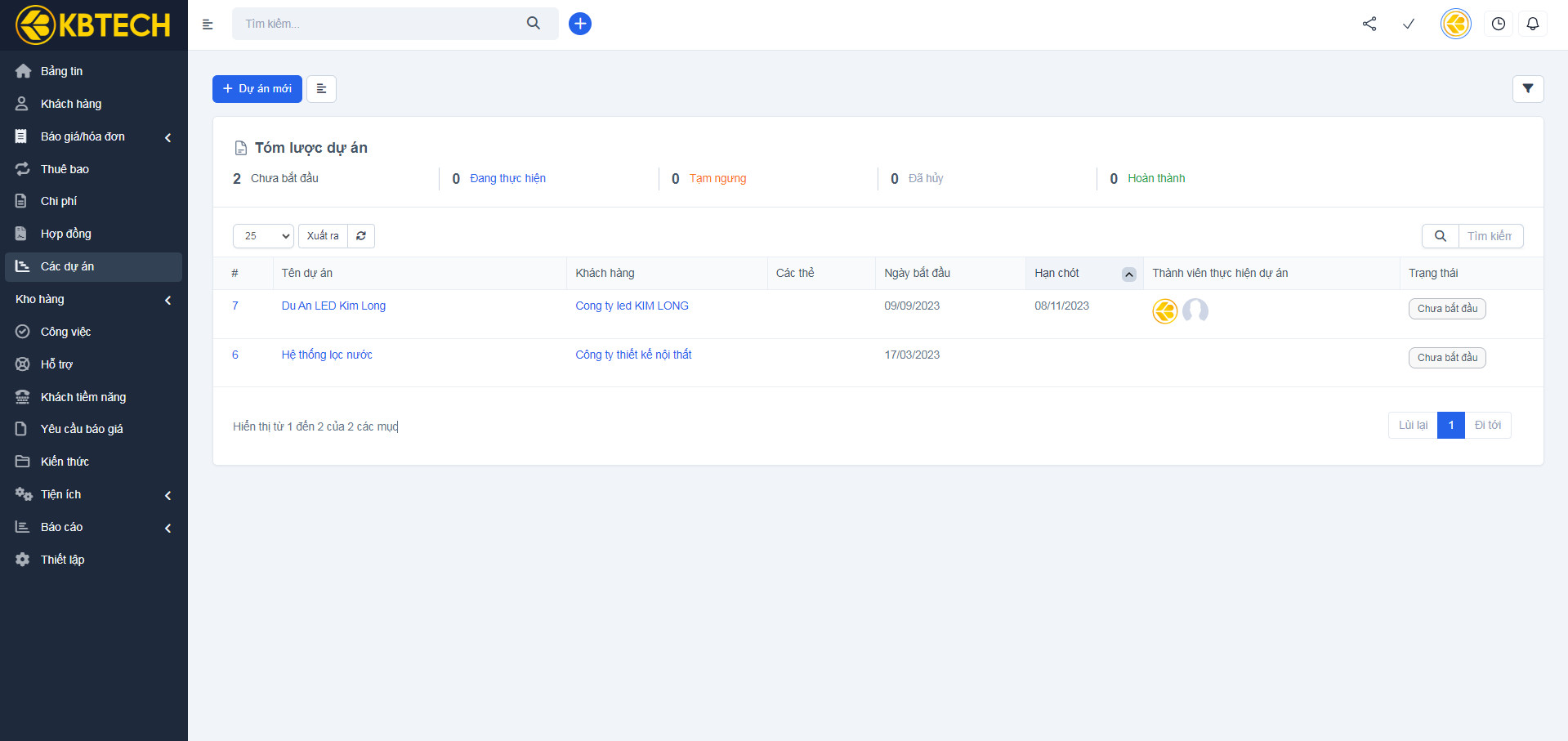Open Hợp đồng from the sidebar

[66, 234]
